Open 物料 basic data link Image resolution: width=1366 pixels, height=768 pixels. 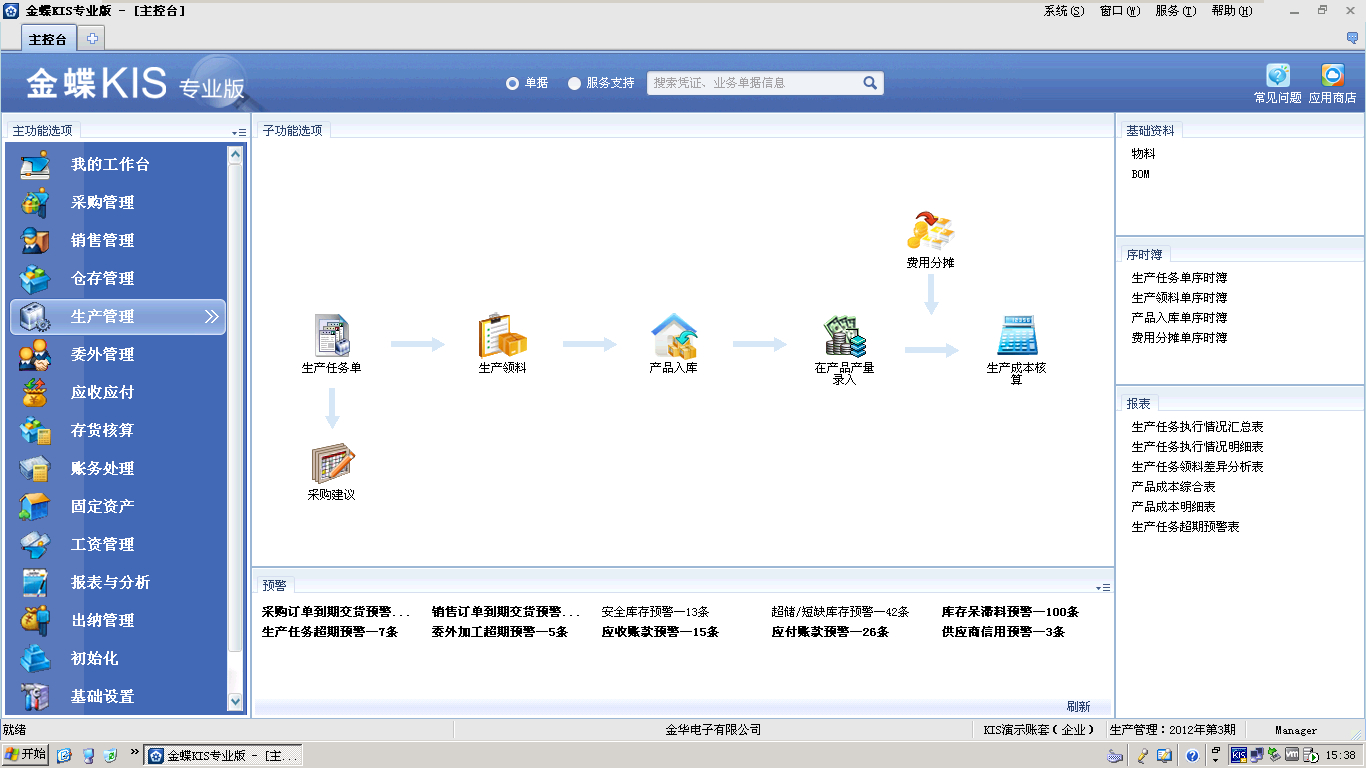[x=1144, y=154]
